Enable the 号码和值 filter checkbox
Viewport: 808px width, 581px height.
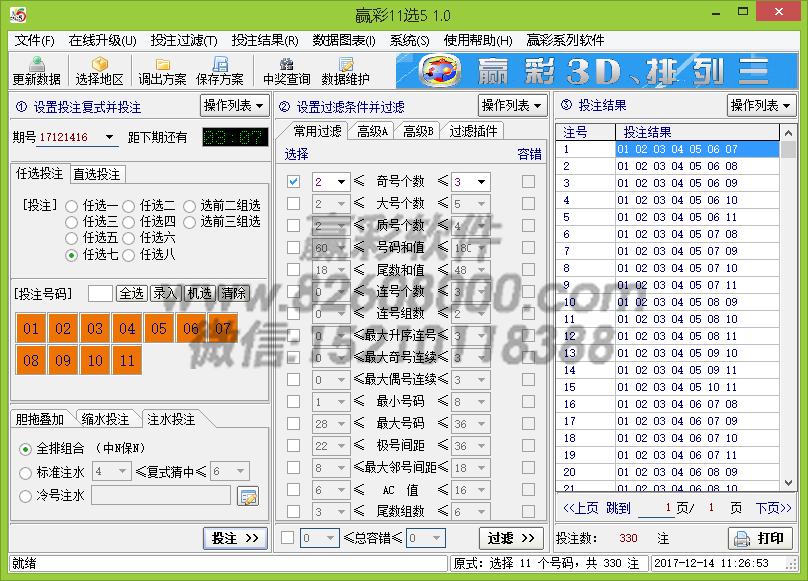tap(293, 247)
